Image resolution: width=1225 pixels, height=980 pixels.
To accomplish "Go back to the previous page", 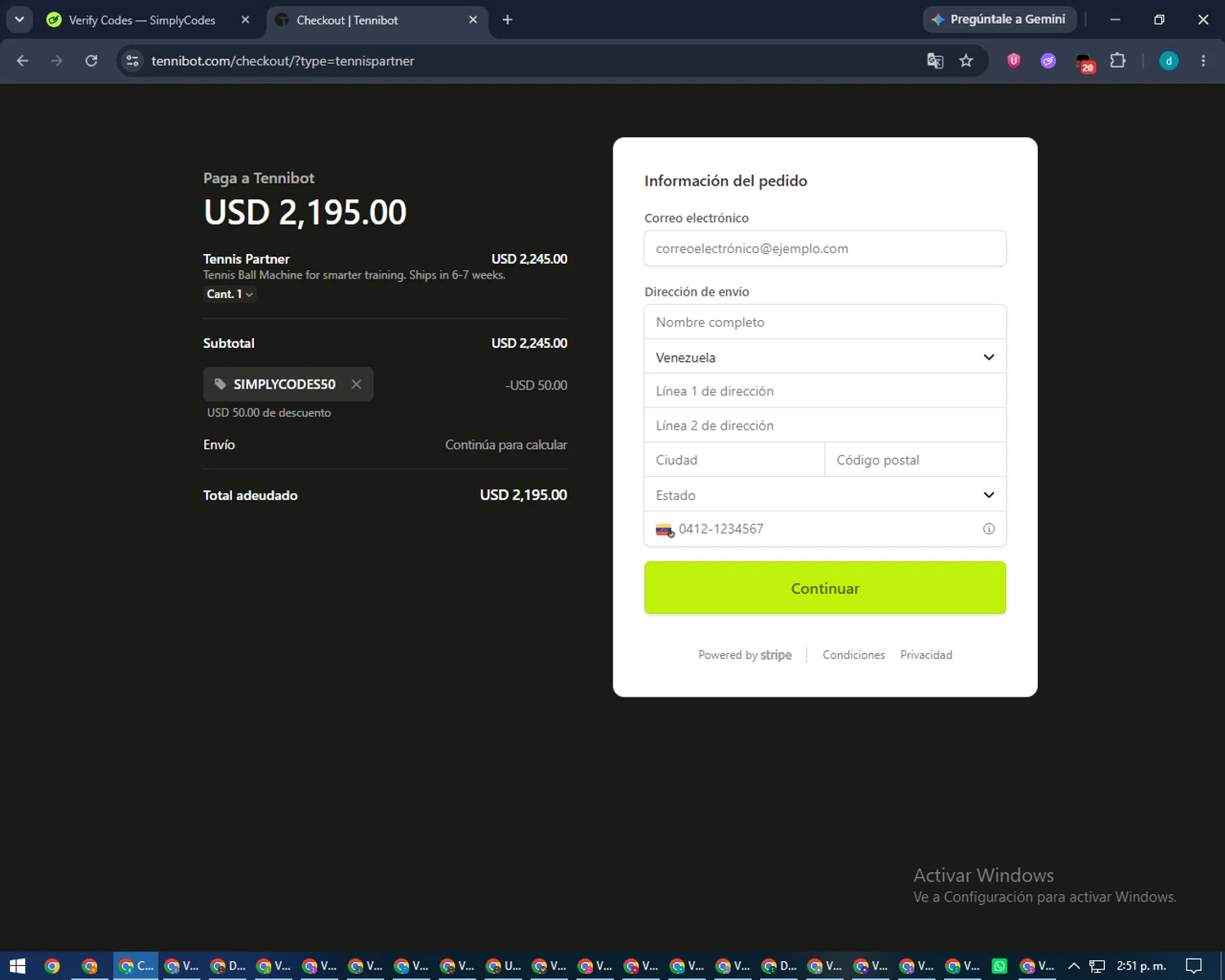I will (x=23, y=60).
